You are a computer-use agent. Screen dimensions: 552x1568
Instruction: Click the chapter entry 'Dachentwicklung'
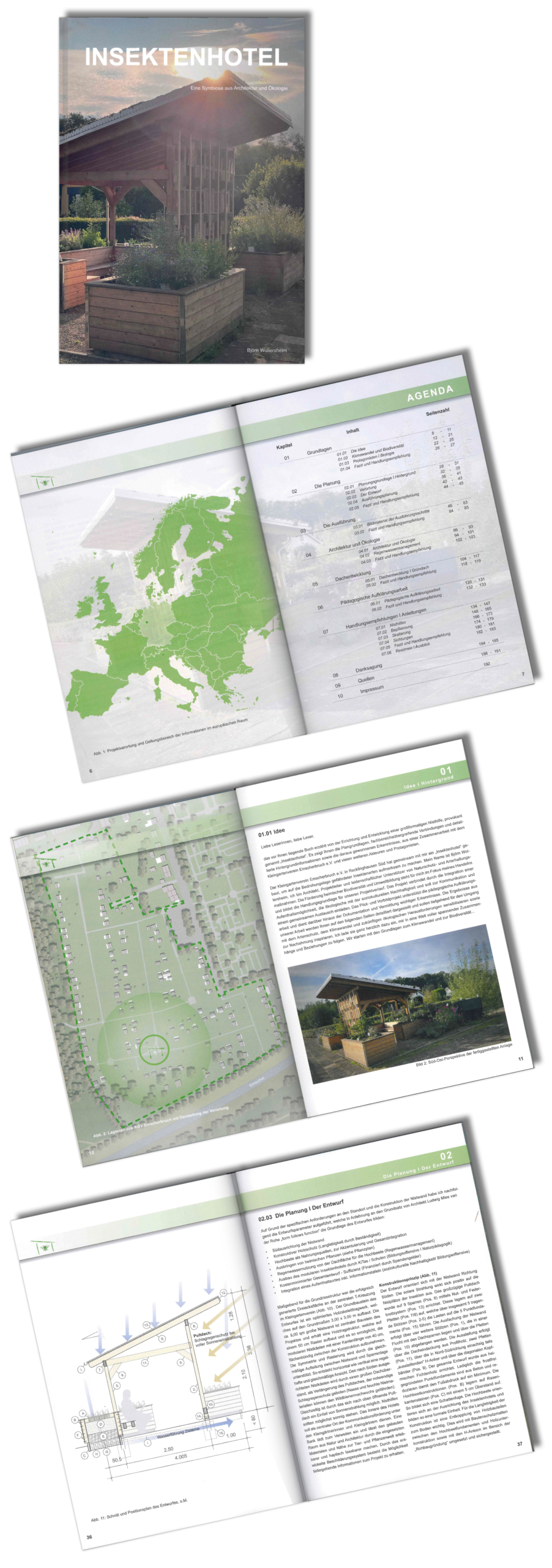[x=353, y=576]
